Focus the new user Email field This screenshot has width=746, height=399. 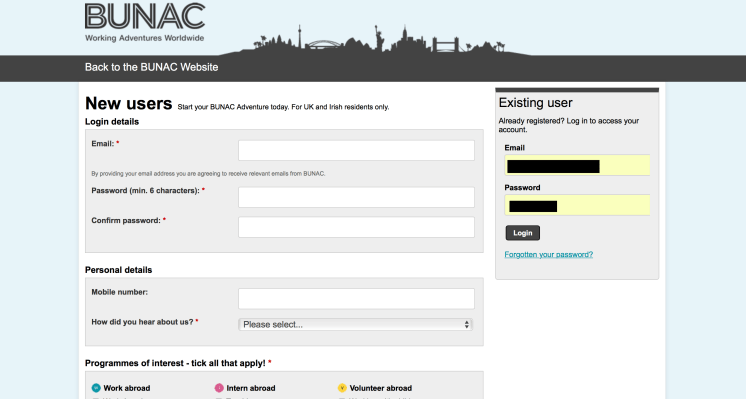(356, 150)
